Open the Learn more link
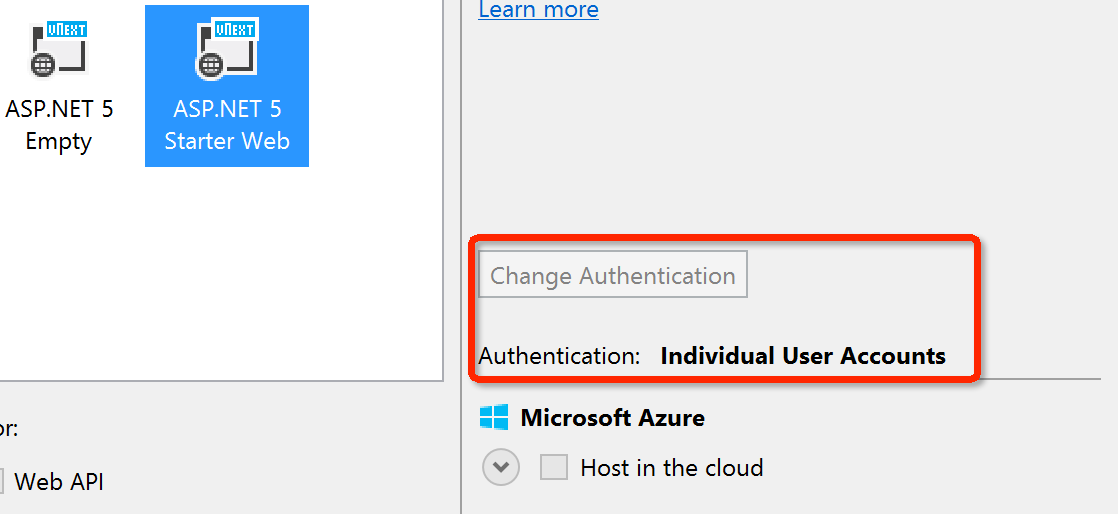Screen dimensions: 1118x514 click(538, 10)
